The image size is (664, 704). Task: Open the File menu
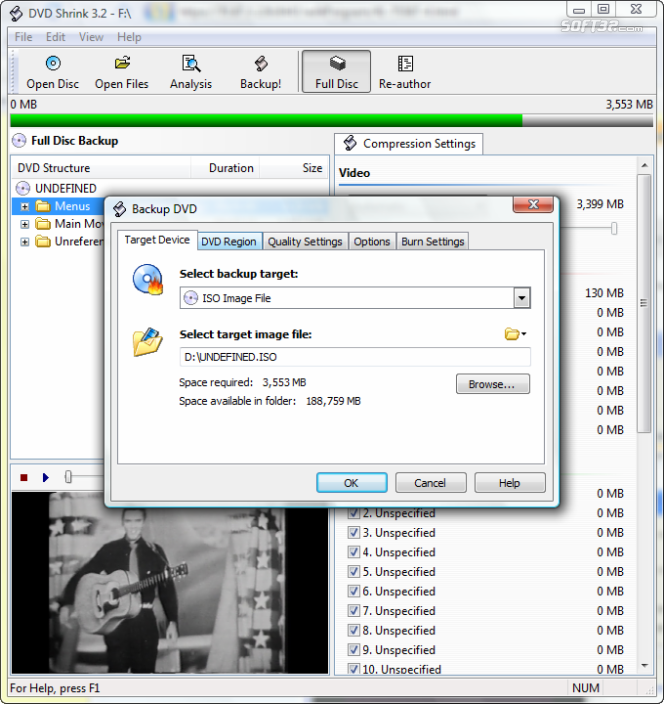click(x=23, y=37)
